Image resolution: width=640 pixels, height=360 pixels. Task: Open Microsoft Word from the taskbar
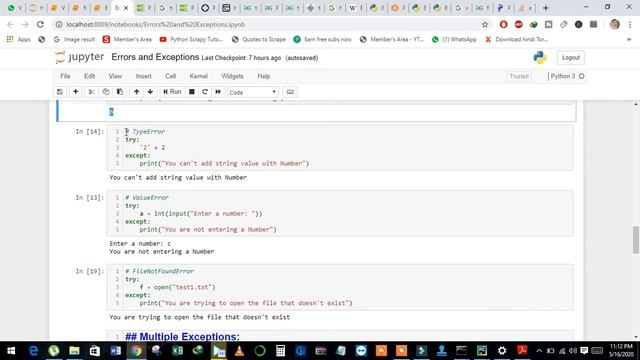[116, 351]
